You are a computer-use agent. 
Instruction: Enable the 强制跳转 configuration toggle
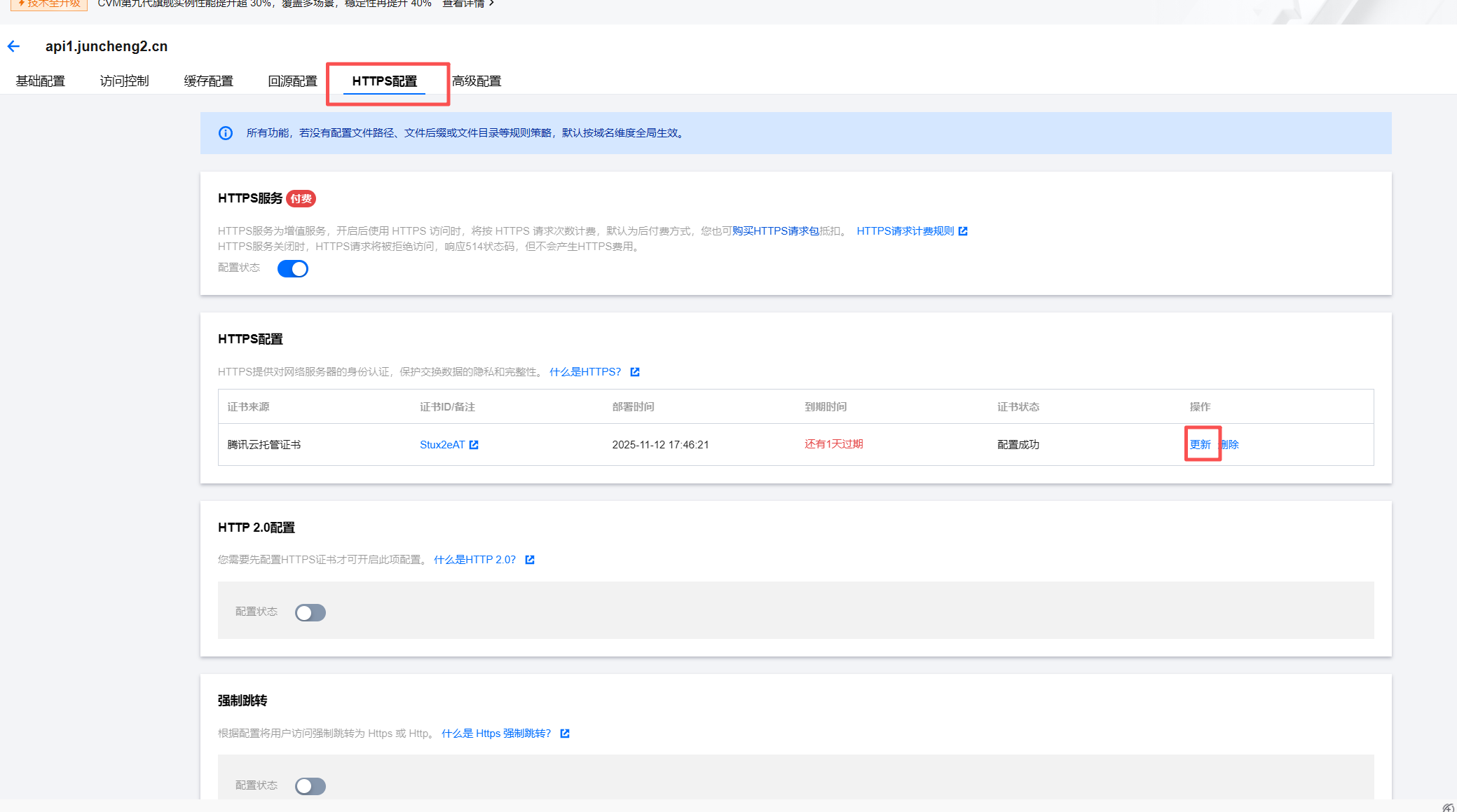[310, 786]
